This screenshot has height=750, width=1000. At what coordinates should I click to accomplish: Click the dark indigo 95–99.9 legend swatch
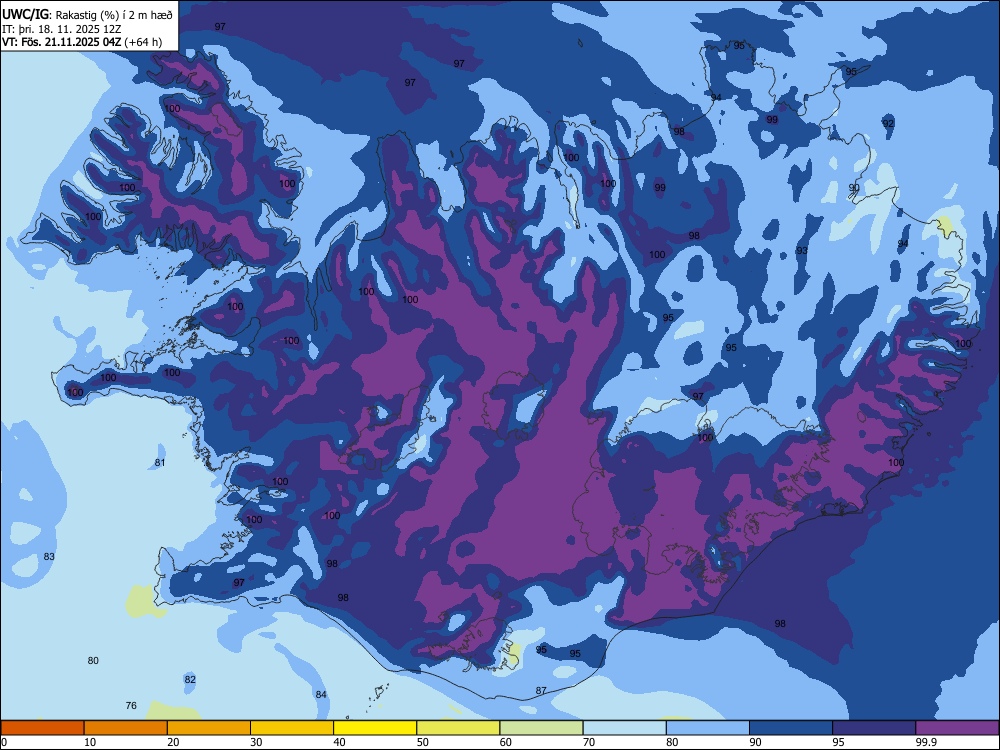[x=874, y=728]
